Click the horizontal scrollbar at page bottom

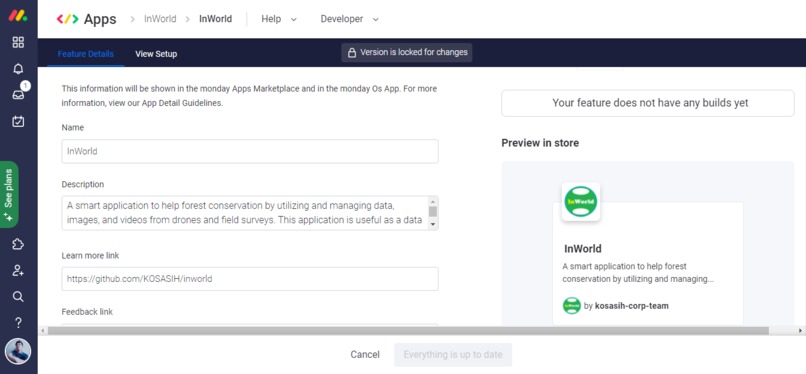tap(408, 331)
